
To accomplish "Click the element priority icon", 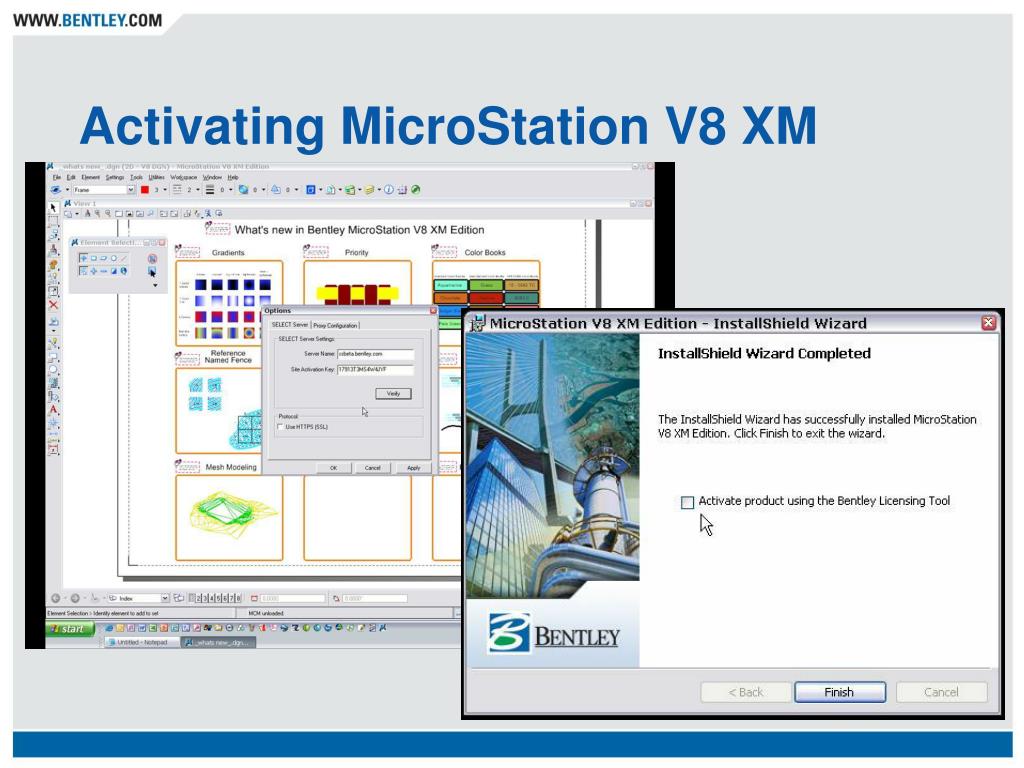I will coord(276,189).
